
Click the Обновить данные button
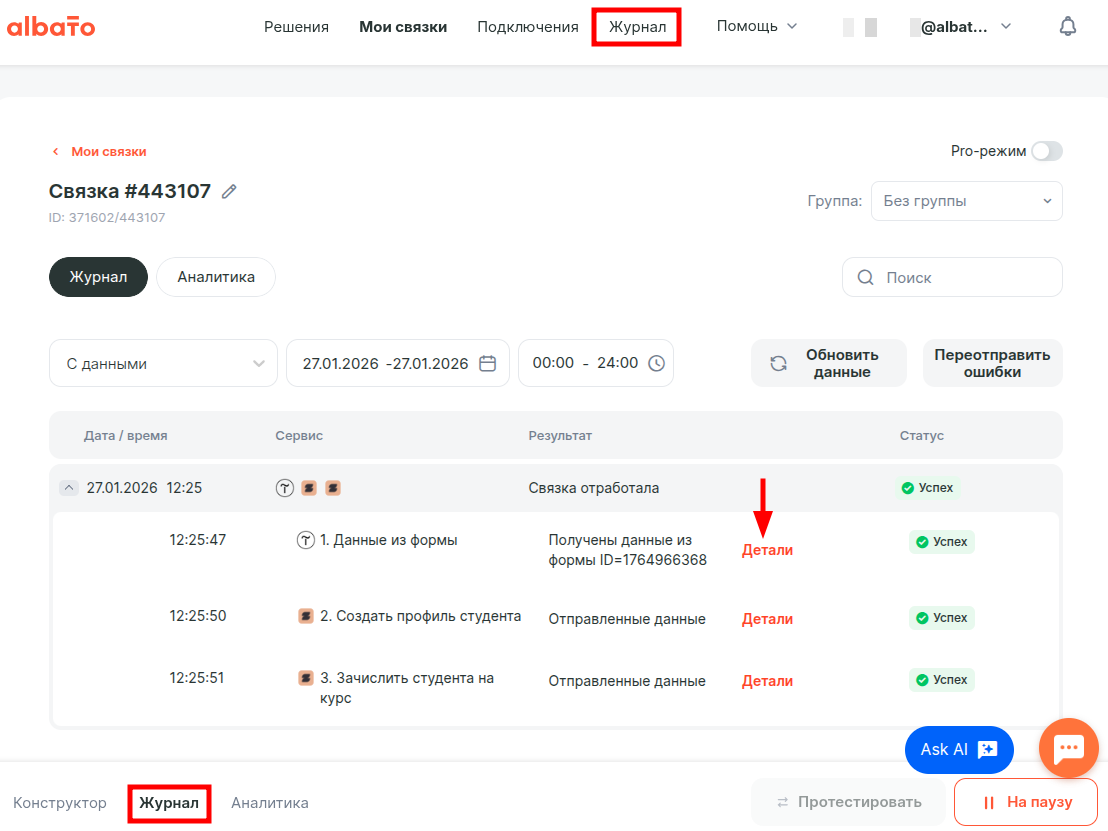click(828, 364)
